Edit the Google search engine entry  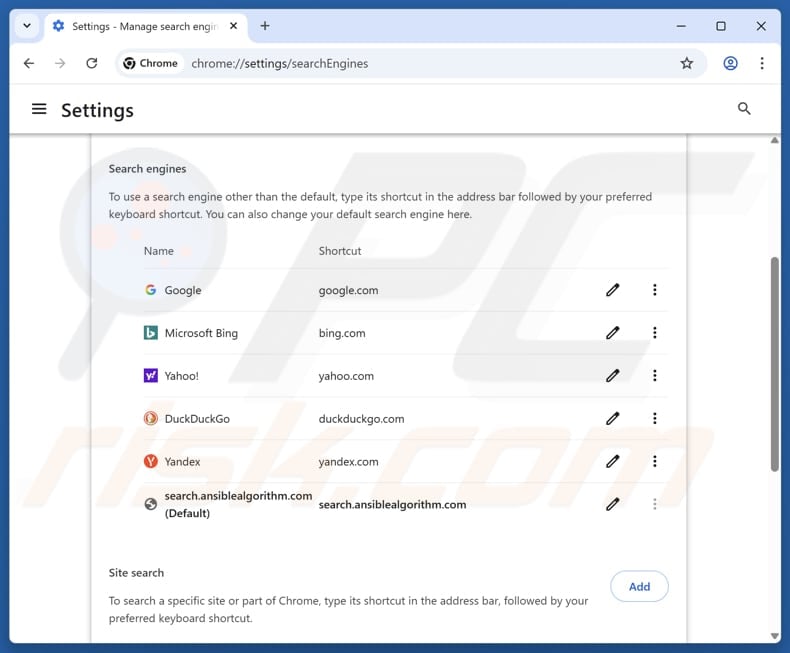(612, 290)
